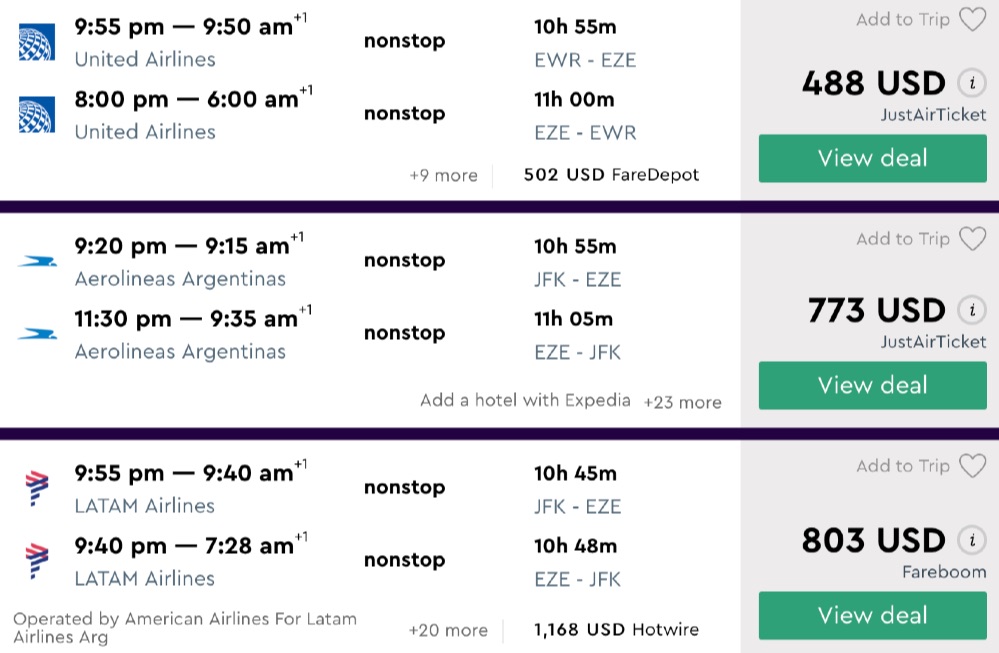999x653 pixels.
Task: Click info icon next to 803 USD
Action: tap(971, 541)
